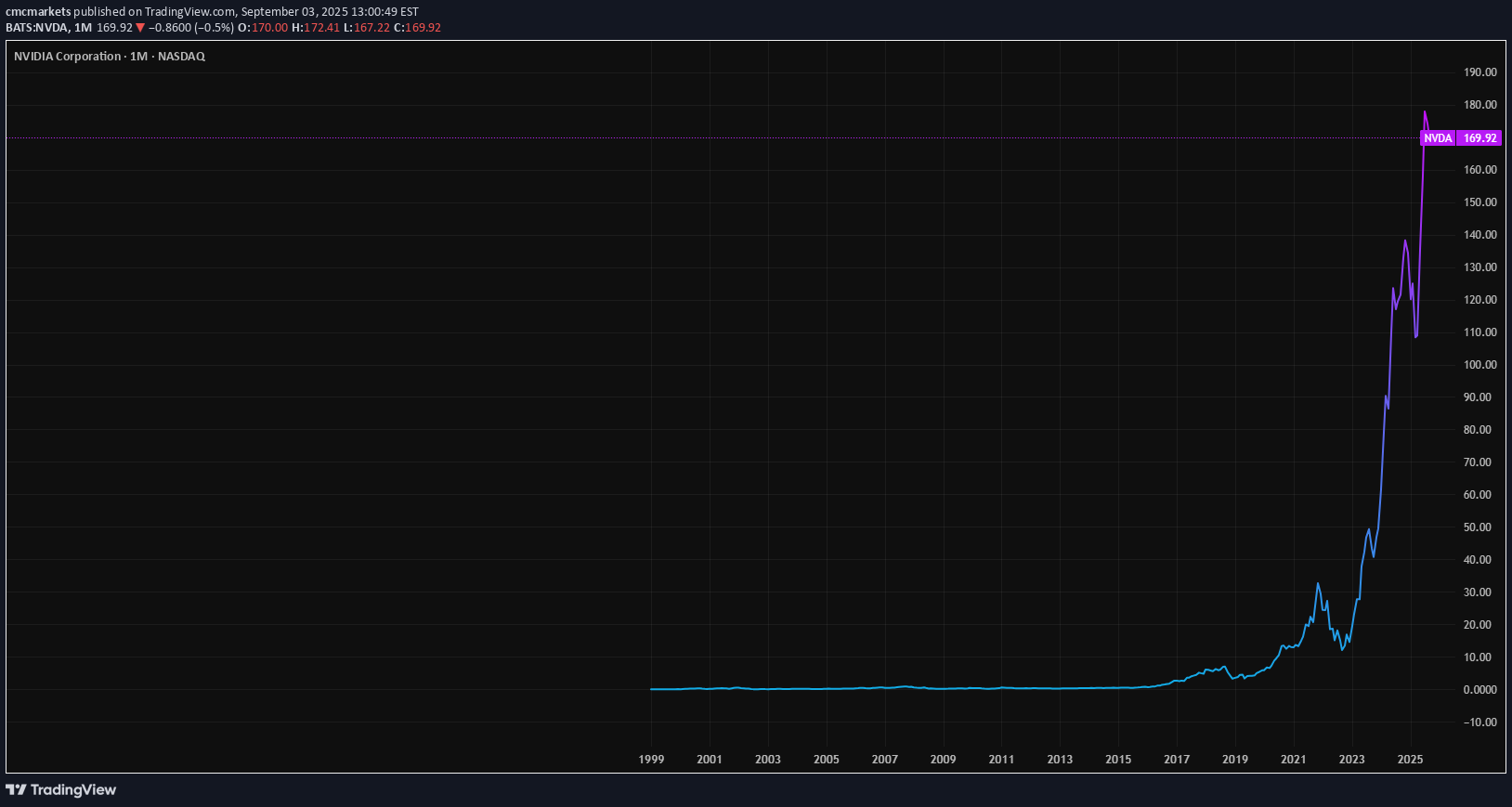Click the 30.00 price axis label
The image size is (1512, 807).
pyautogui.click(x=1478, y=592)
